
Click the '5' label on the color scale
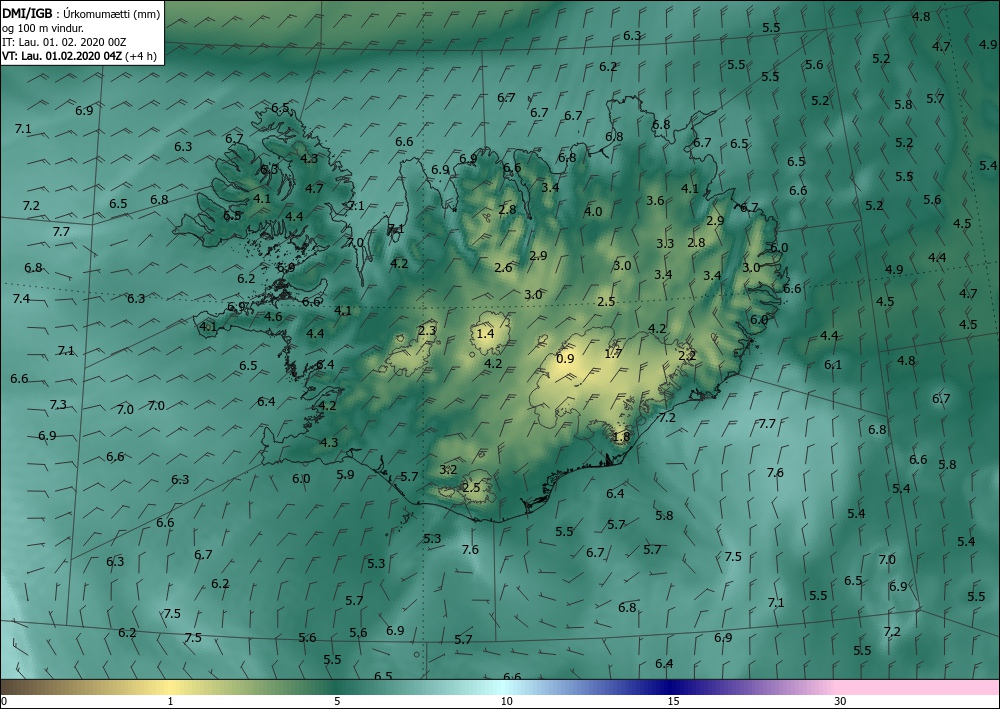[x=337, y=701]
